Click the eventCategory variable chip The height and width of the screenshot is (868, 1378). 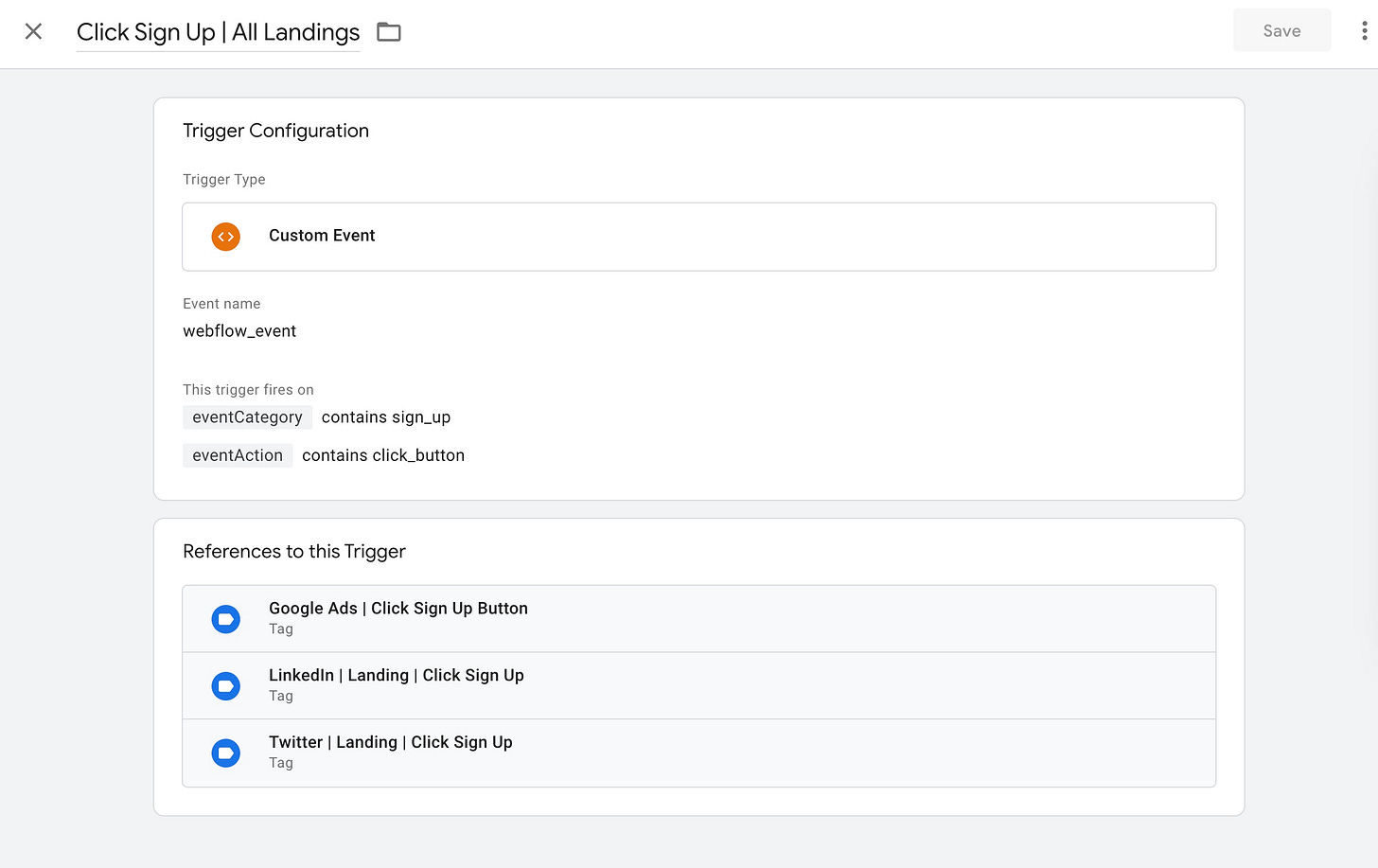[247, 417]
